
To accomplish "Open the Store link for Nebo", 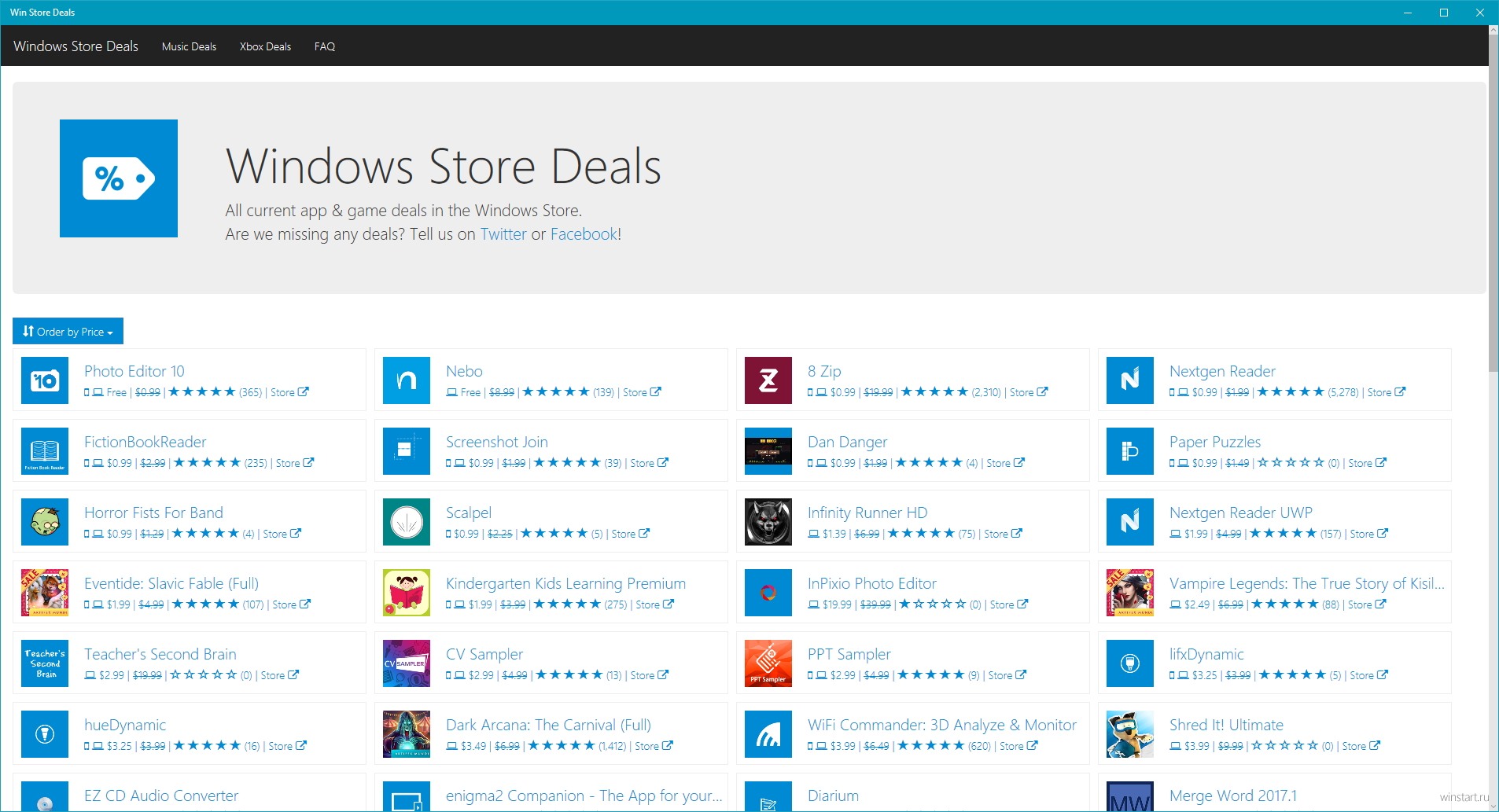I will 642,392.
